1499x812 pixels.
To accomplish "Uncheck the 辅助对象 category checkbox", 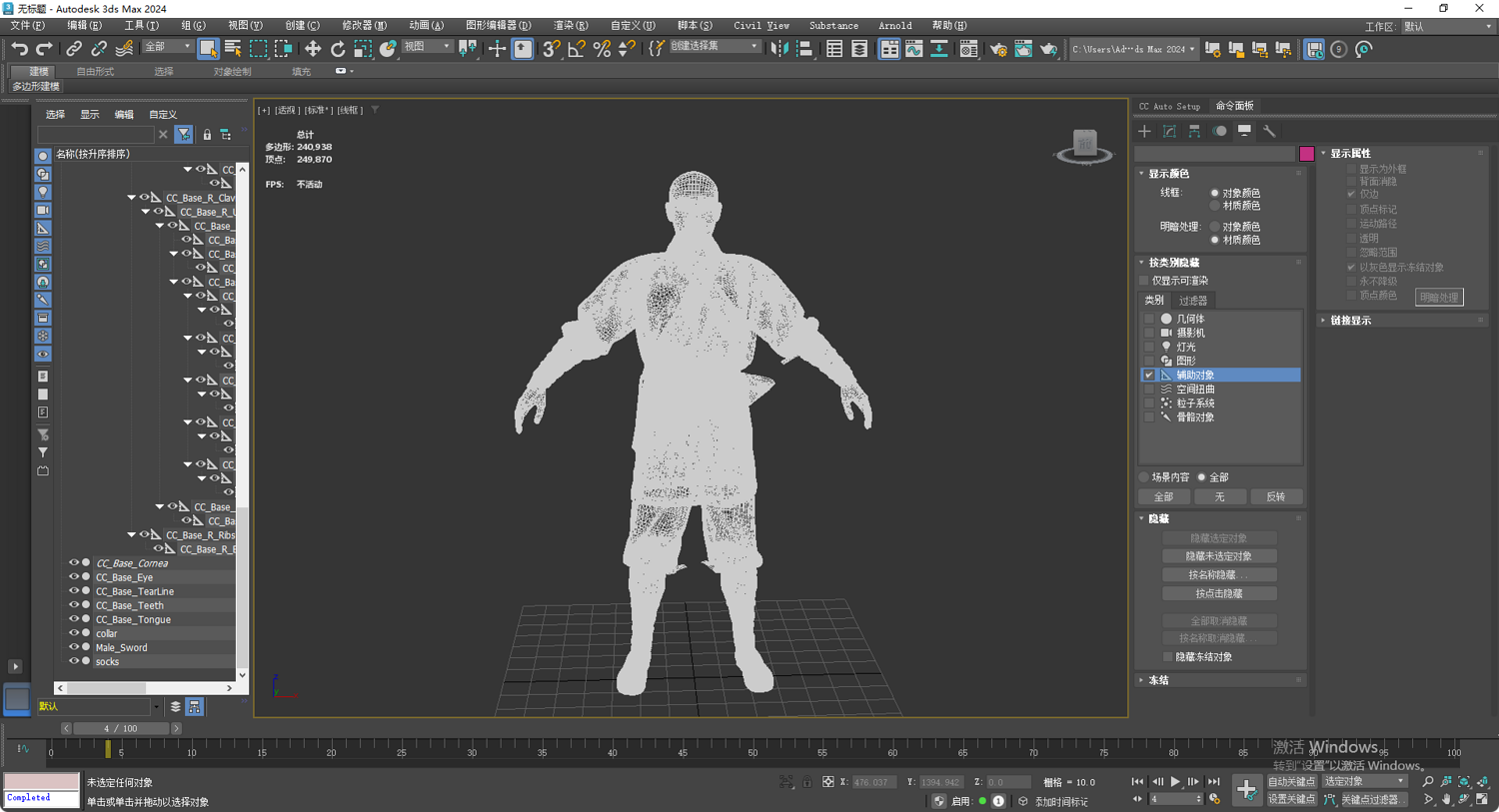I will pos(1149,375).
